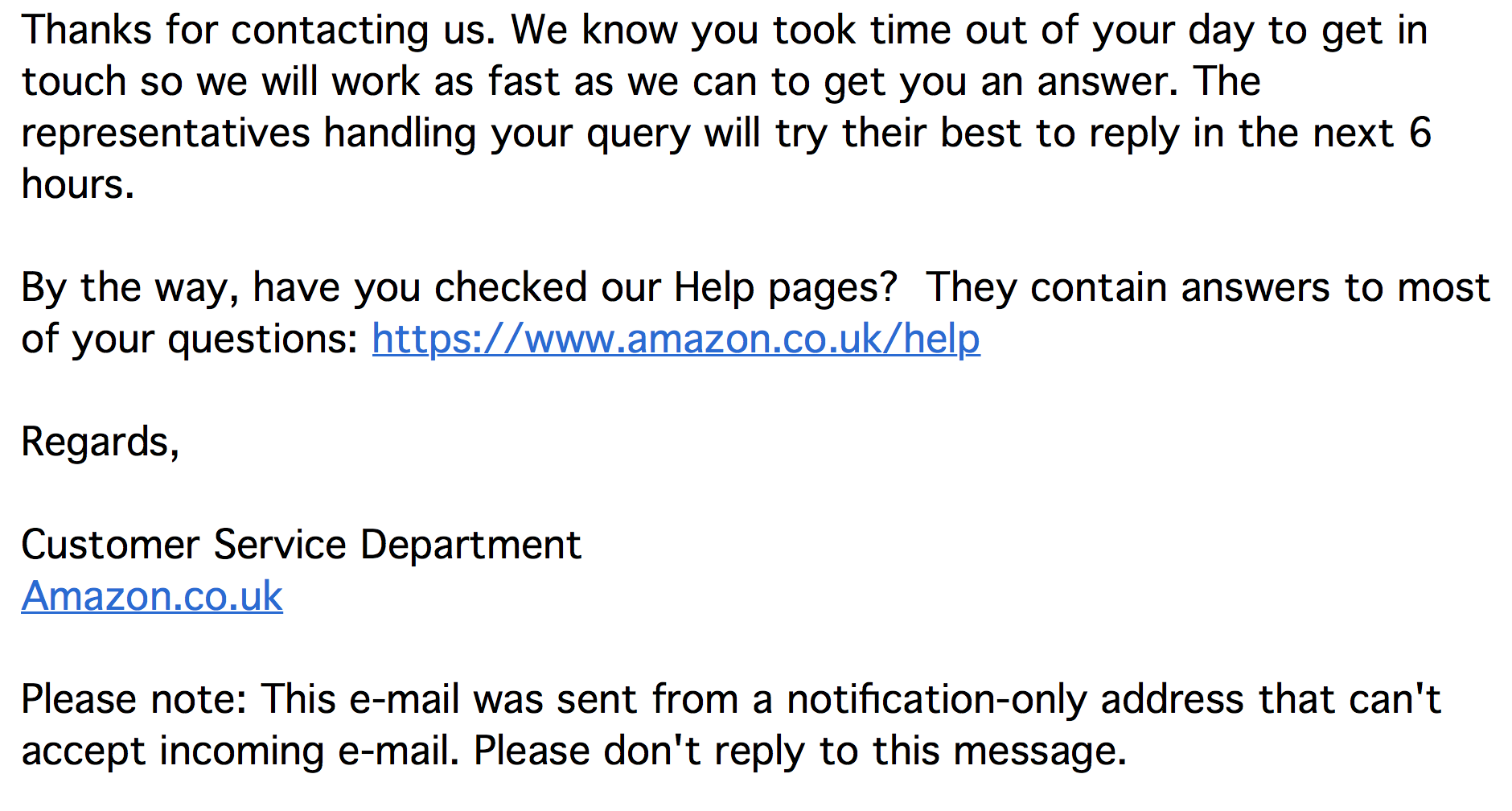Click the word 'Regards,'
The height and width of the screenshot is (811, 1512).
(101, 442)
